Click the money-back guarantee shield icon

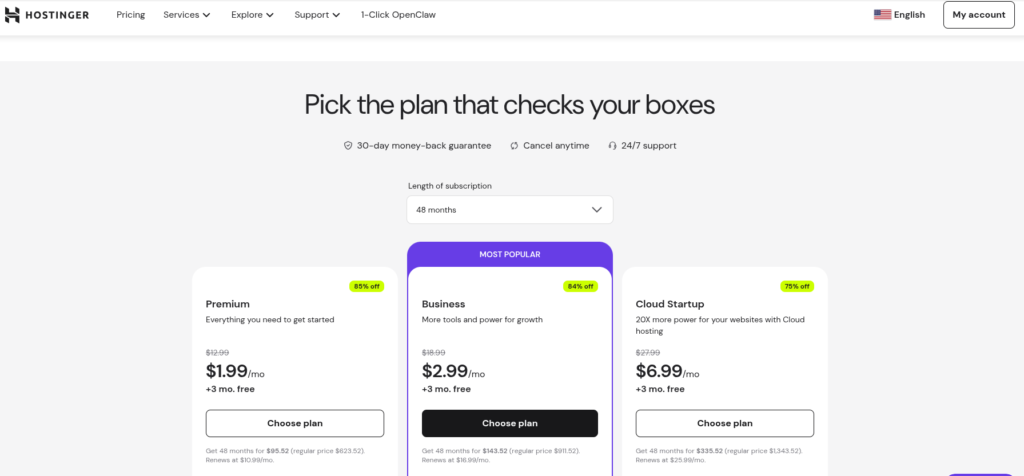[x=348, y=145]
